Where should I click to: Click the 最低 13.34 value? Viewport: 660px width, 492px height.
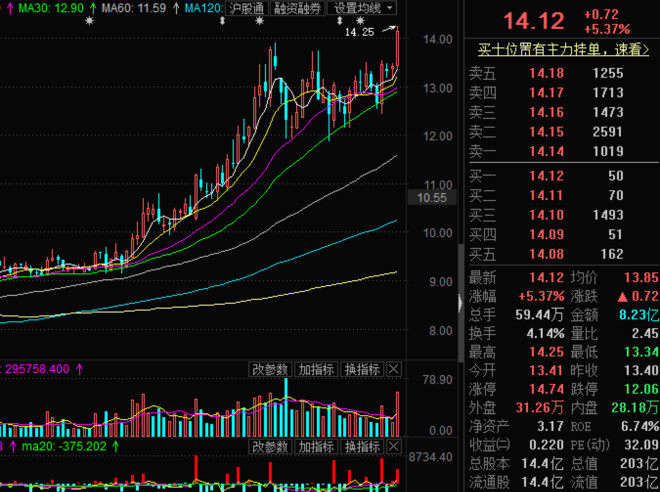(641, 352)
